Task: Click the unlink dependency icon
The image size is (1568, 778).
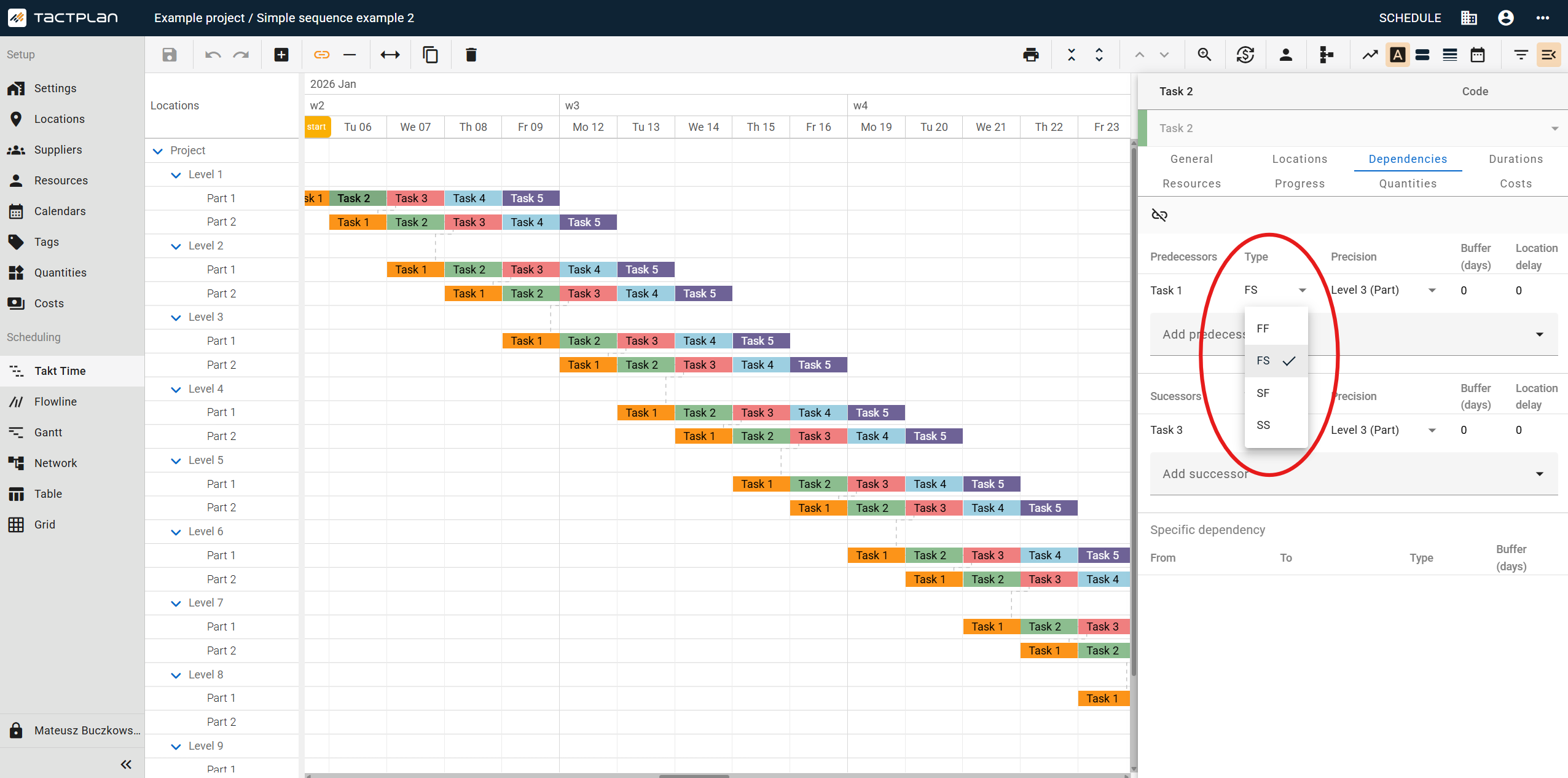Action: coord(1159,214)
